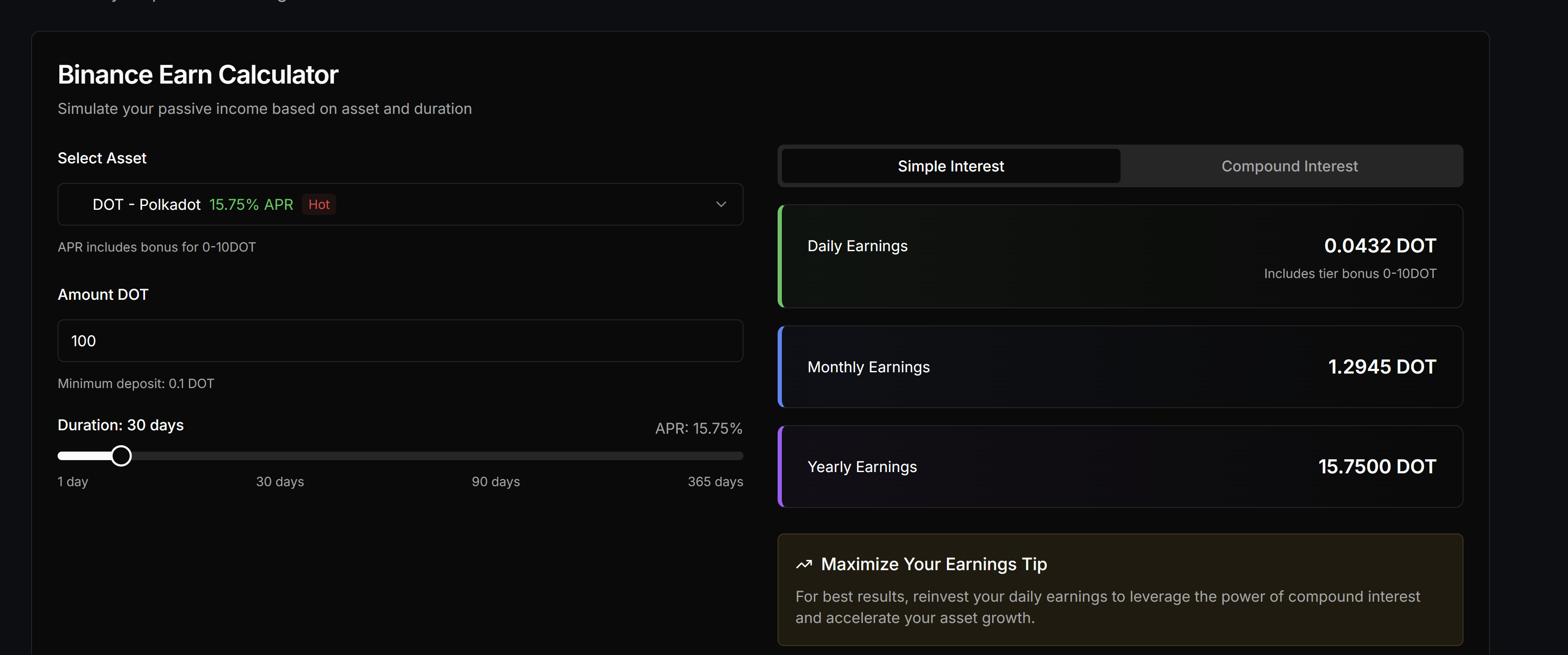
Task: Click the trending-up icon beside Maximize Your Earnings Tip
Action: click(804, 564)
